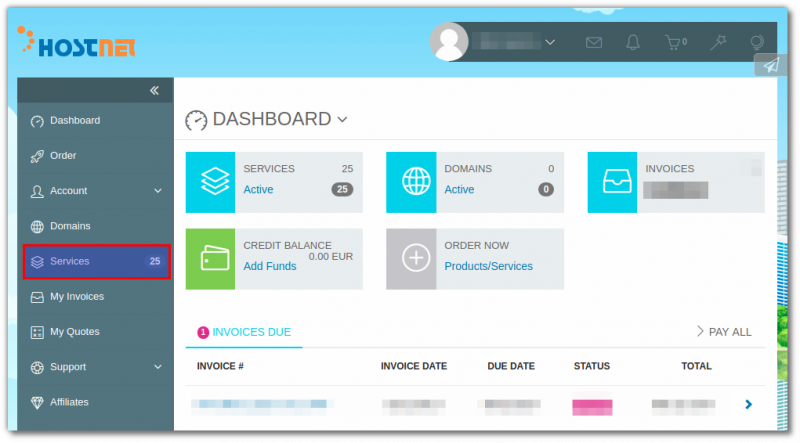Open Account menu in the sidebar
Image resolution: width=800 pixels, height=443 pixels.
(95, 191)
